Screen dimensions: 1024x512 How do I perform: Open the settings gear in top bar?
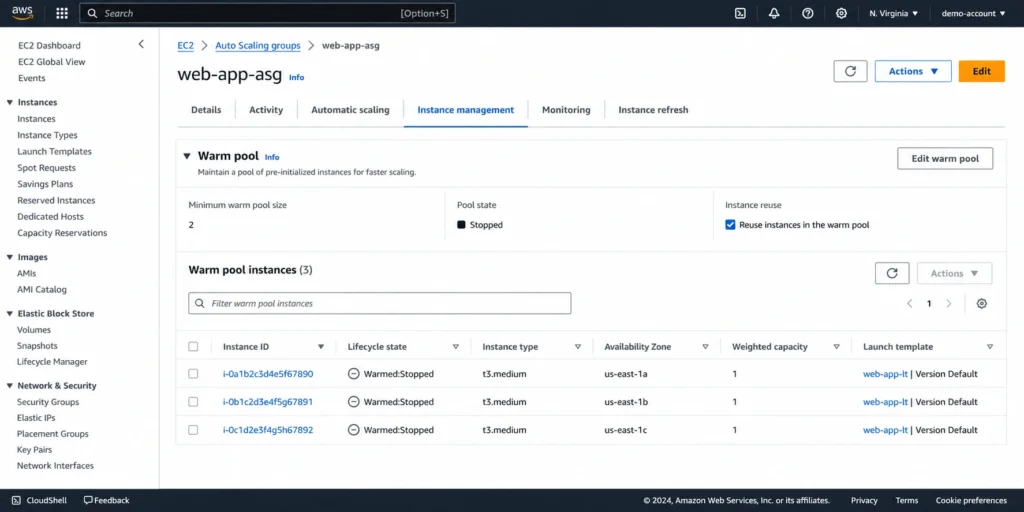tap(841, 13)
